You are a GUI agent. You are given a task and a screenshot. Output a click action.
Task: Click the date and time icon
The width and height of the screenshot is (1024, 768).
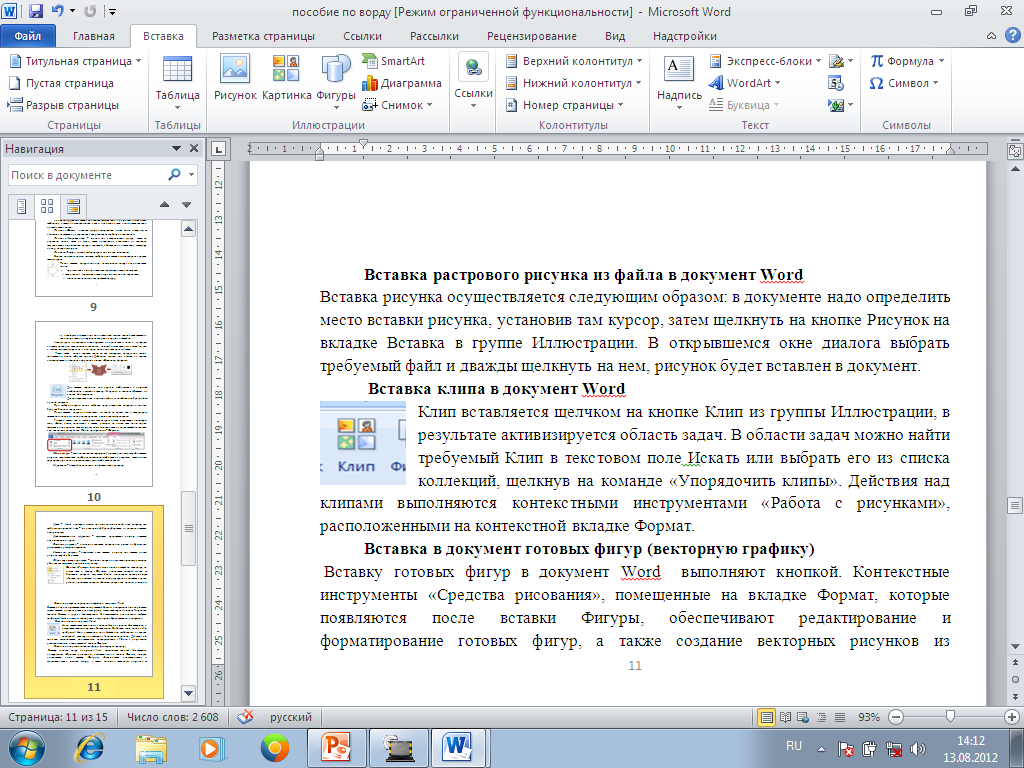(836, 83)
